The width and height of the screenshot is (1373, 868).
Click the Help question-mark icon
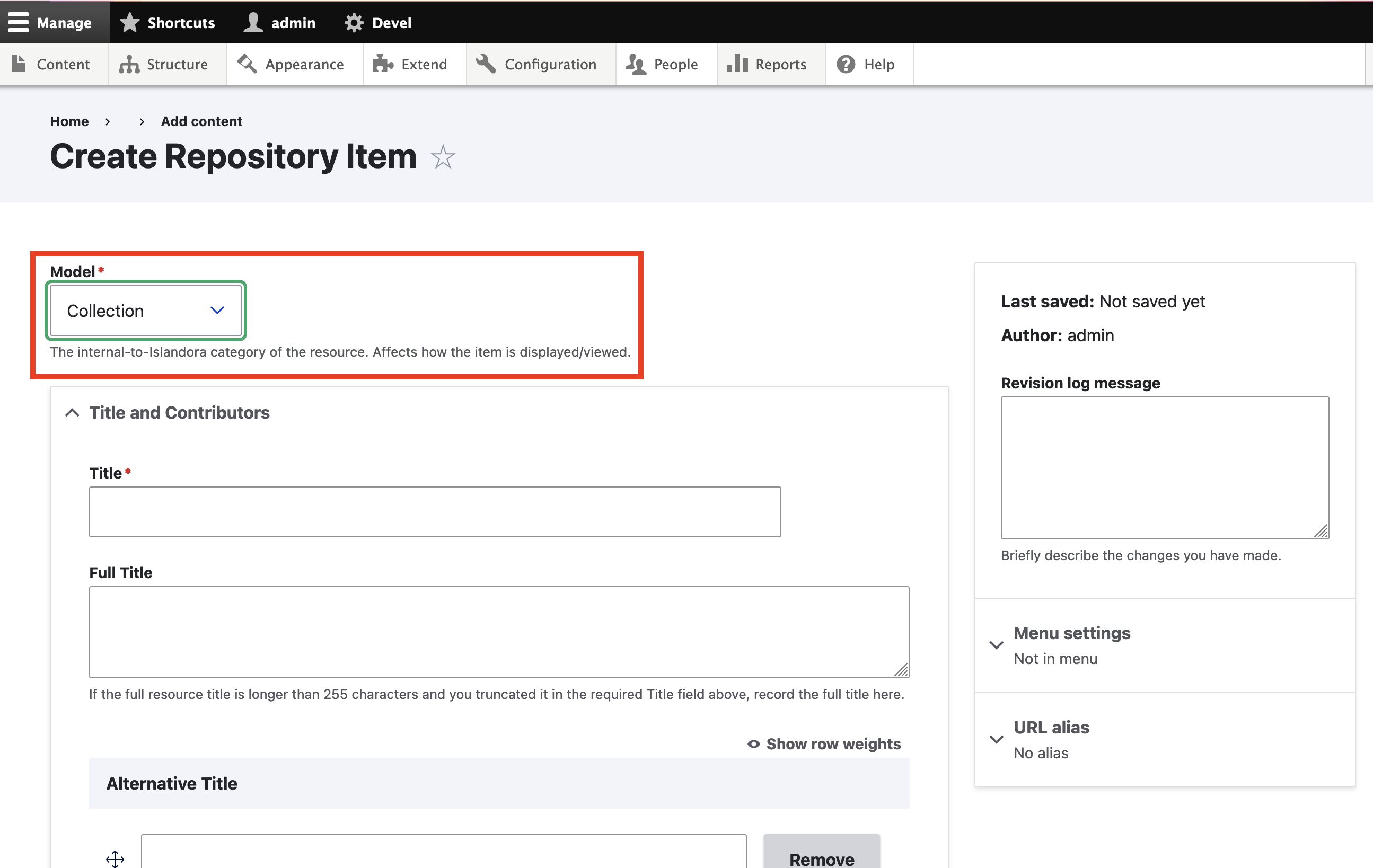(845, 64)
